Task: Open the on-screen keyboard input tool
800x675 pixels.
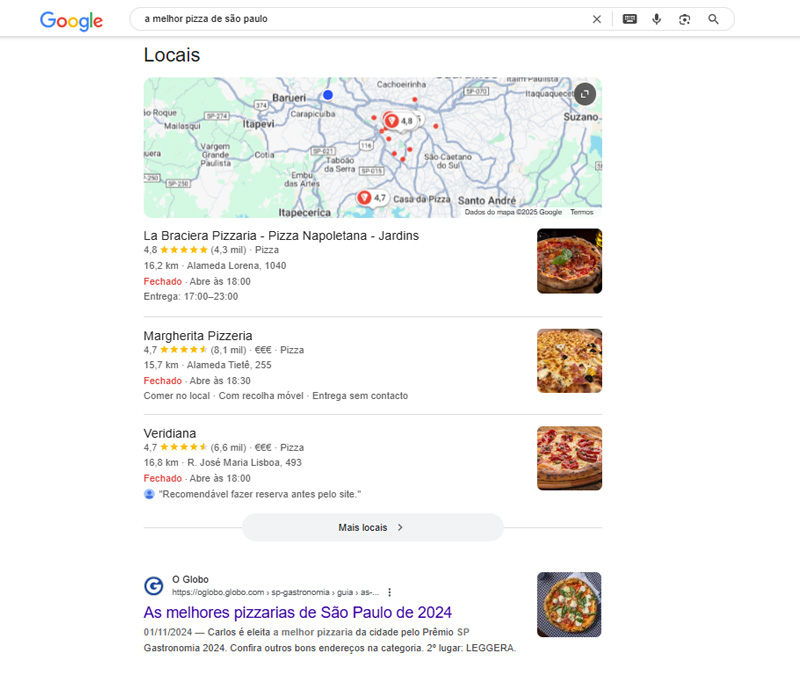Action: 629,19
